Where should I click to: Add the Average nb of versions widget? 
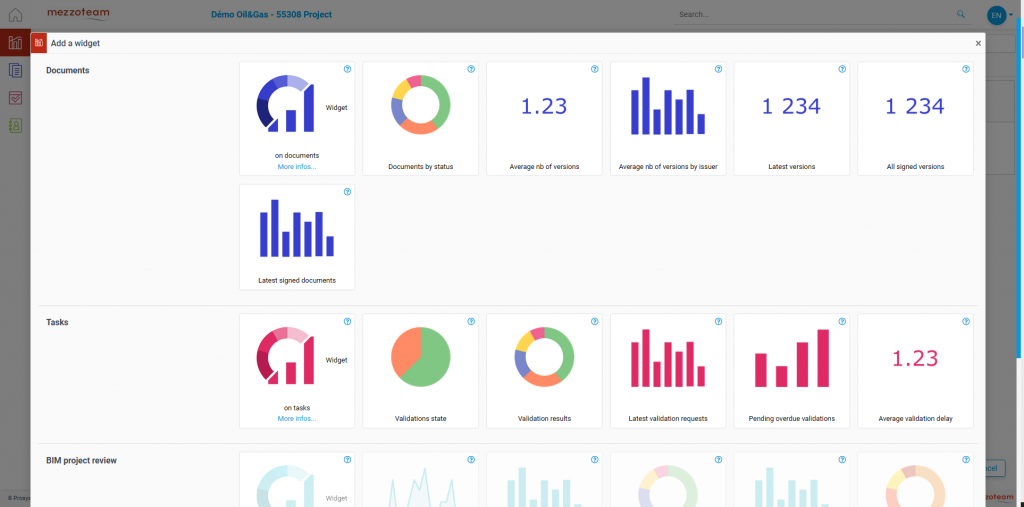tap(545, 118)
